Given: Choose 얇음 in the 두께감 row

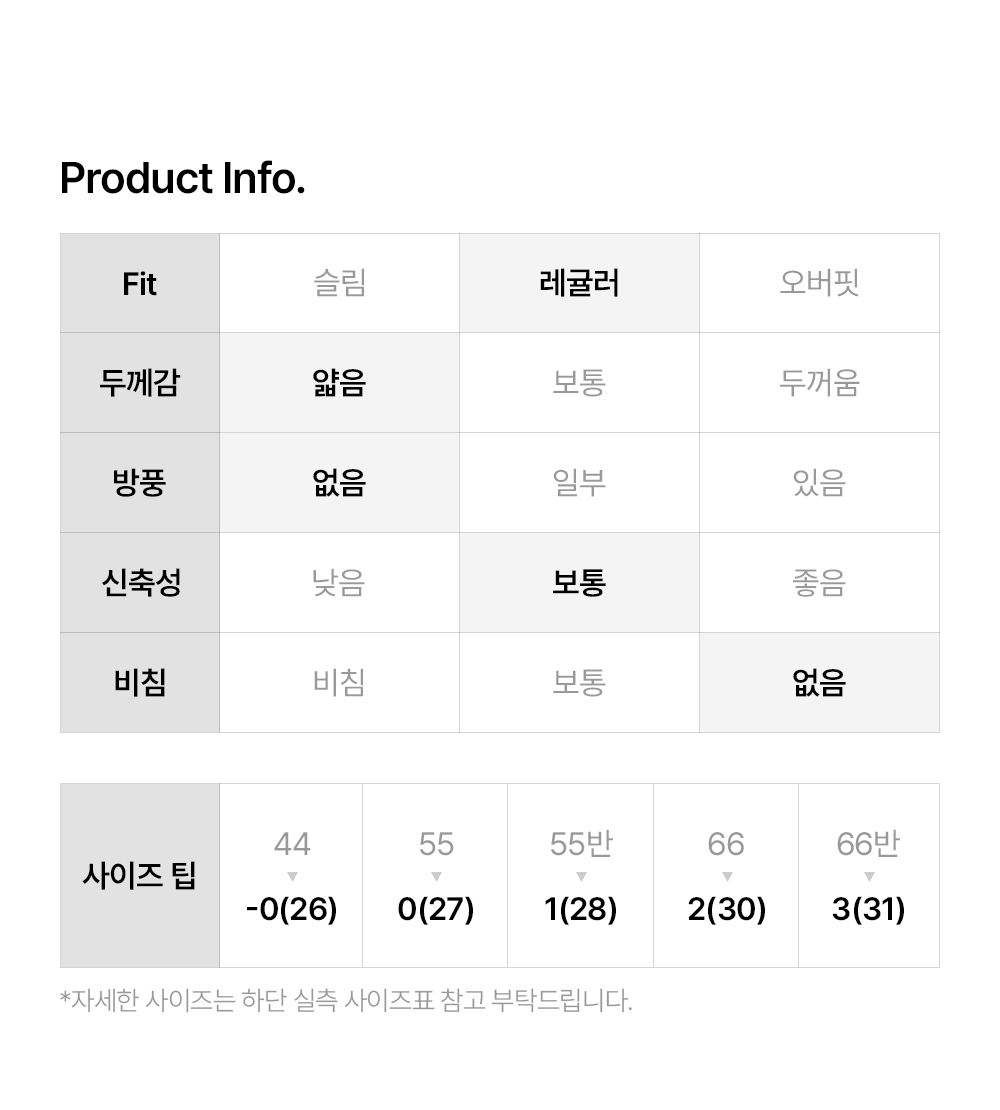Looking at the screenshot, I should coord(339,383).
